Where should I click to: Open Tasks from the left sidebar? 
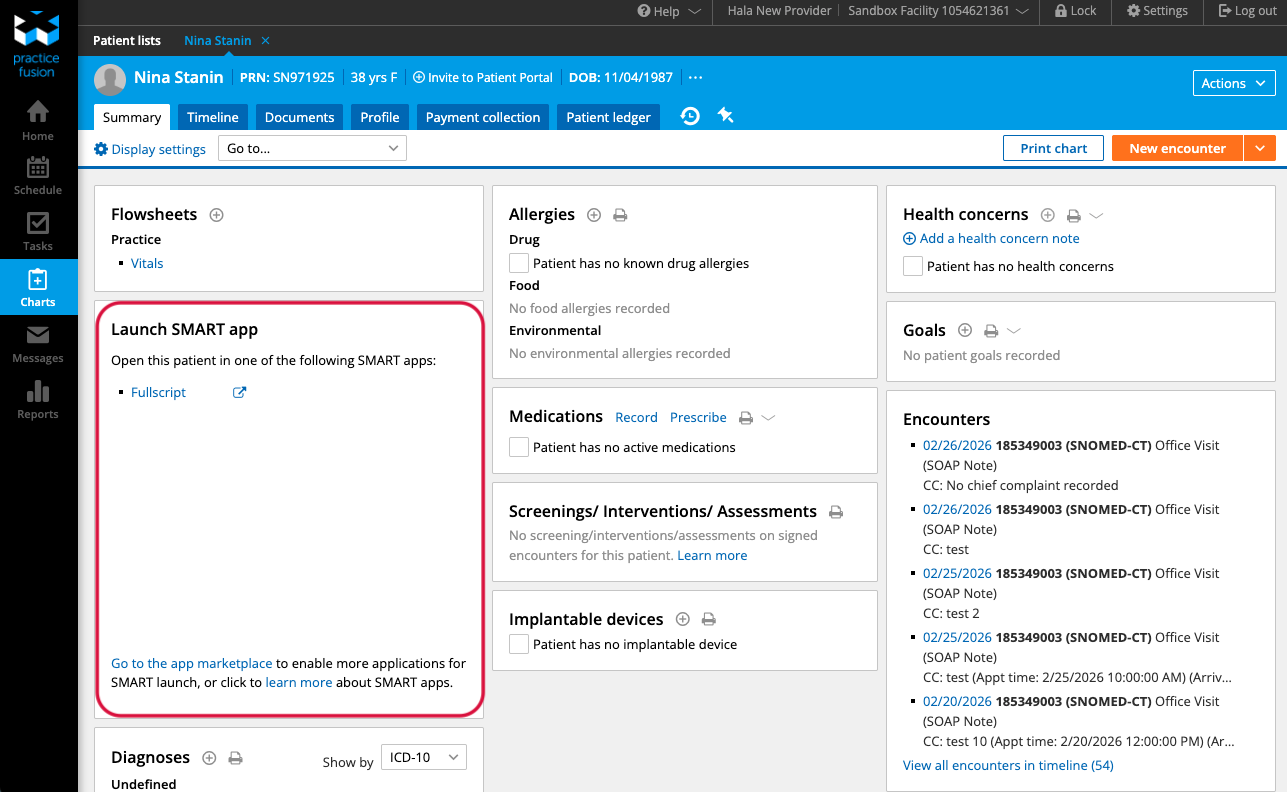(x=38, y=231)
